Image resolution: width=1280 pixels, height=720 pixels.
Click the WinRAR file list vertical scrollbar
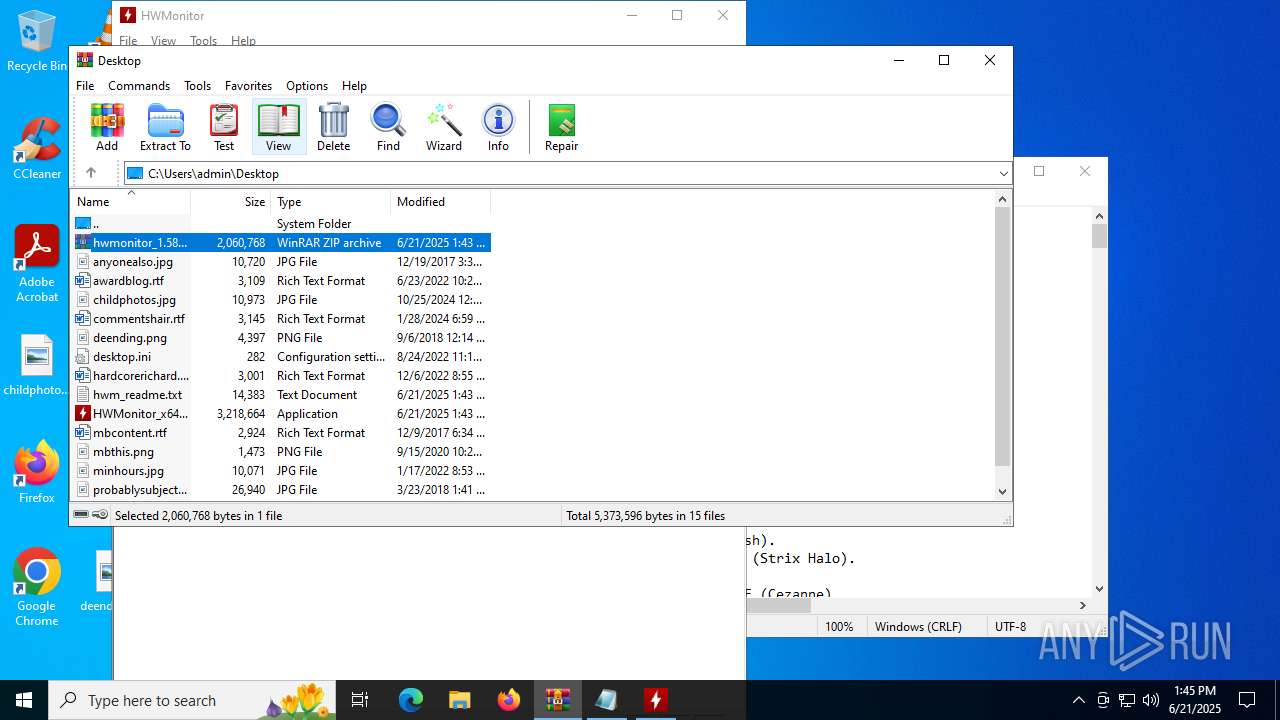tap(1003, 336)
